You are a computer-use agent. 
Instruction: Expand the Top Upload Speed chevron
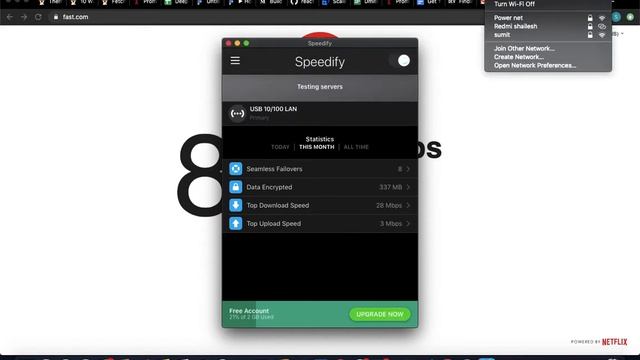[x=408, y=224]
